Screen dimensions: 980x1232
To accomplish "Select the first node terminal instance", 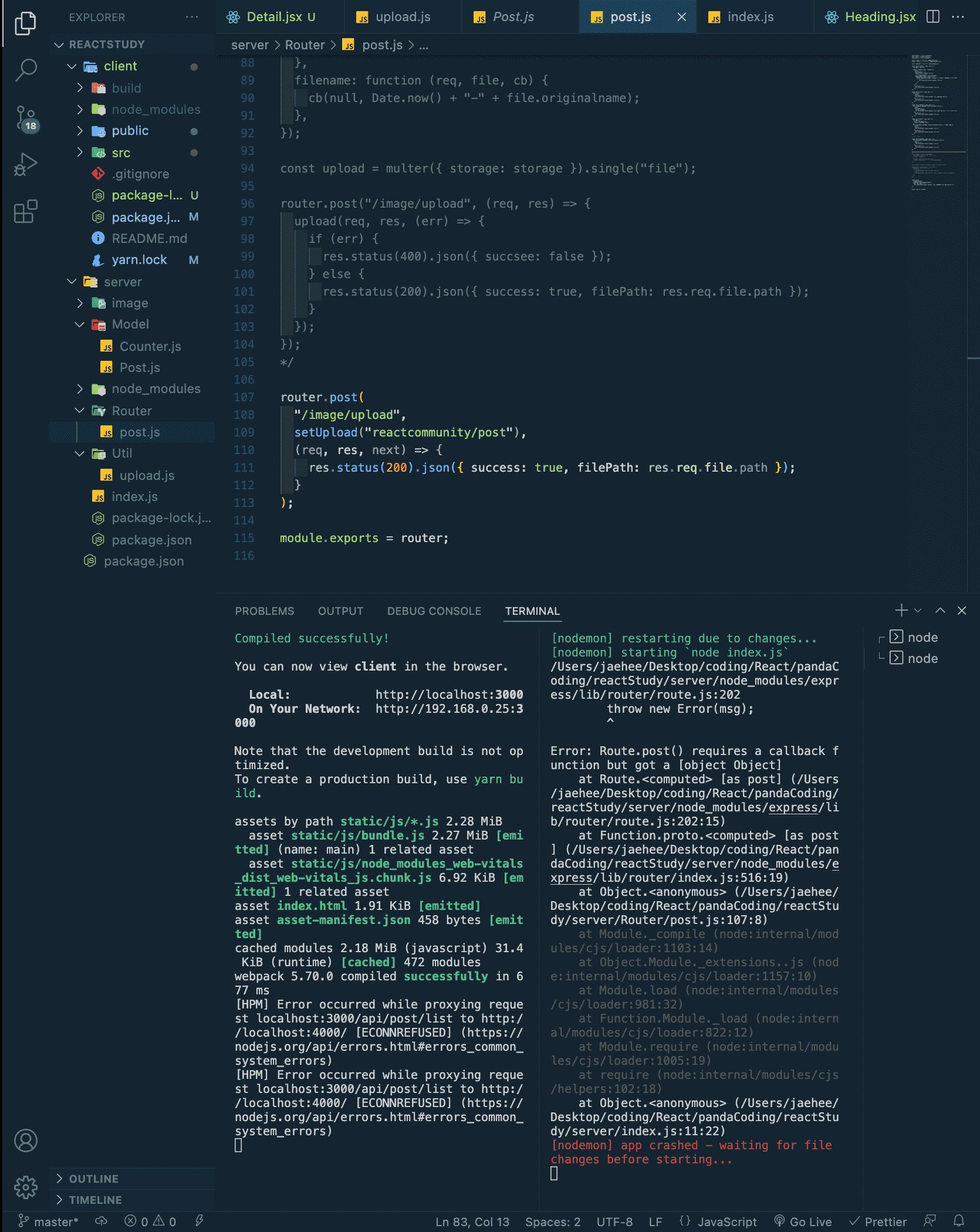I will point(914,637).
